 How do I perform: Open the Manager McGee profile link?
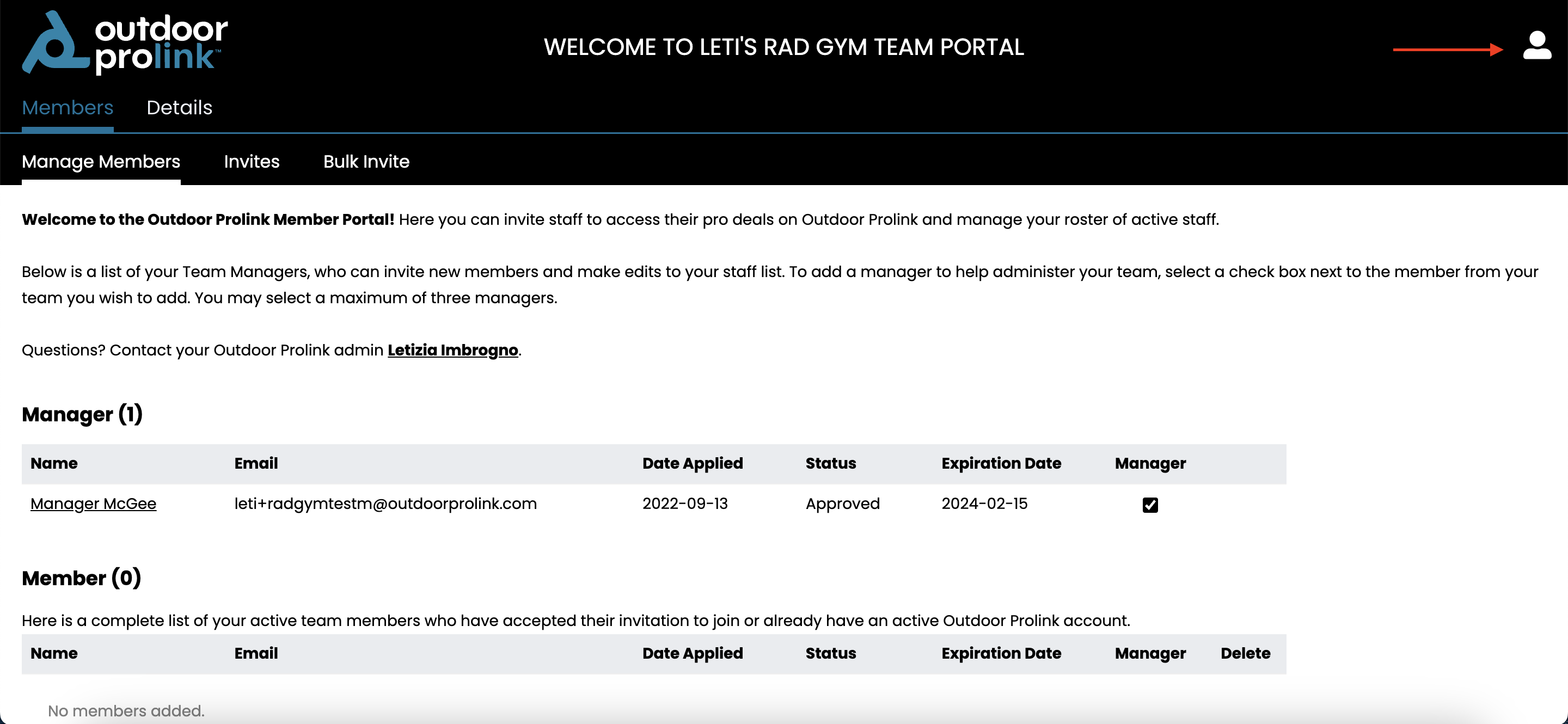93,504
